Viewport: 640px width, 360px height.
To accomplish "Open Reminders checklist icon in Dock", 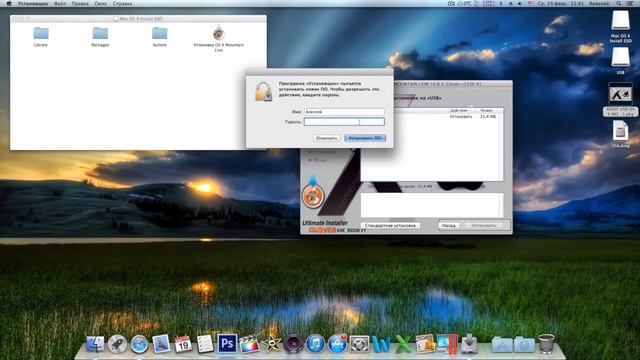I will coord(205,344).
